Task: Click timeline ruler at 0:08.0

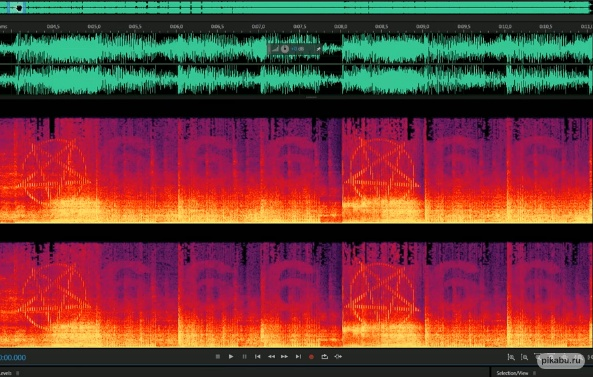Action: 340,27
